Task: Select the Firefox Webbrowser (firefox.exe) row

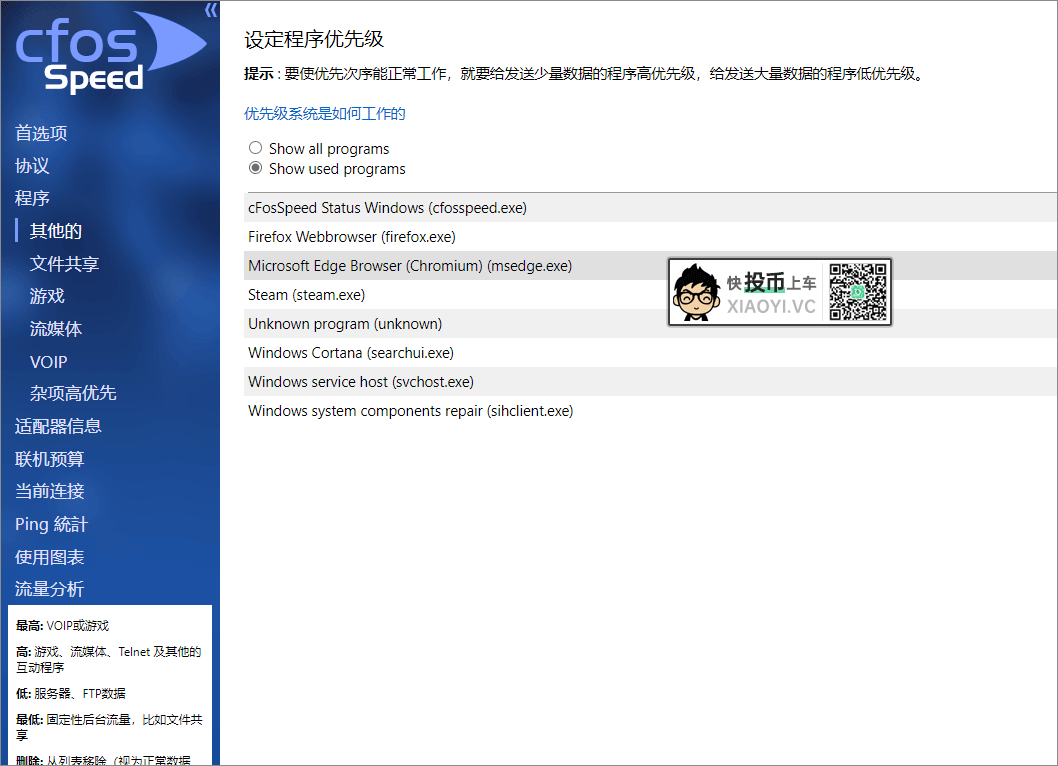Action: [650, 237]
